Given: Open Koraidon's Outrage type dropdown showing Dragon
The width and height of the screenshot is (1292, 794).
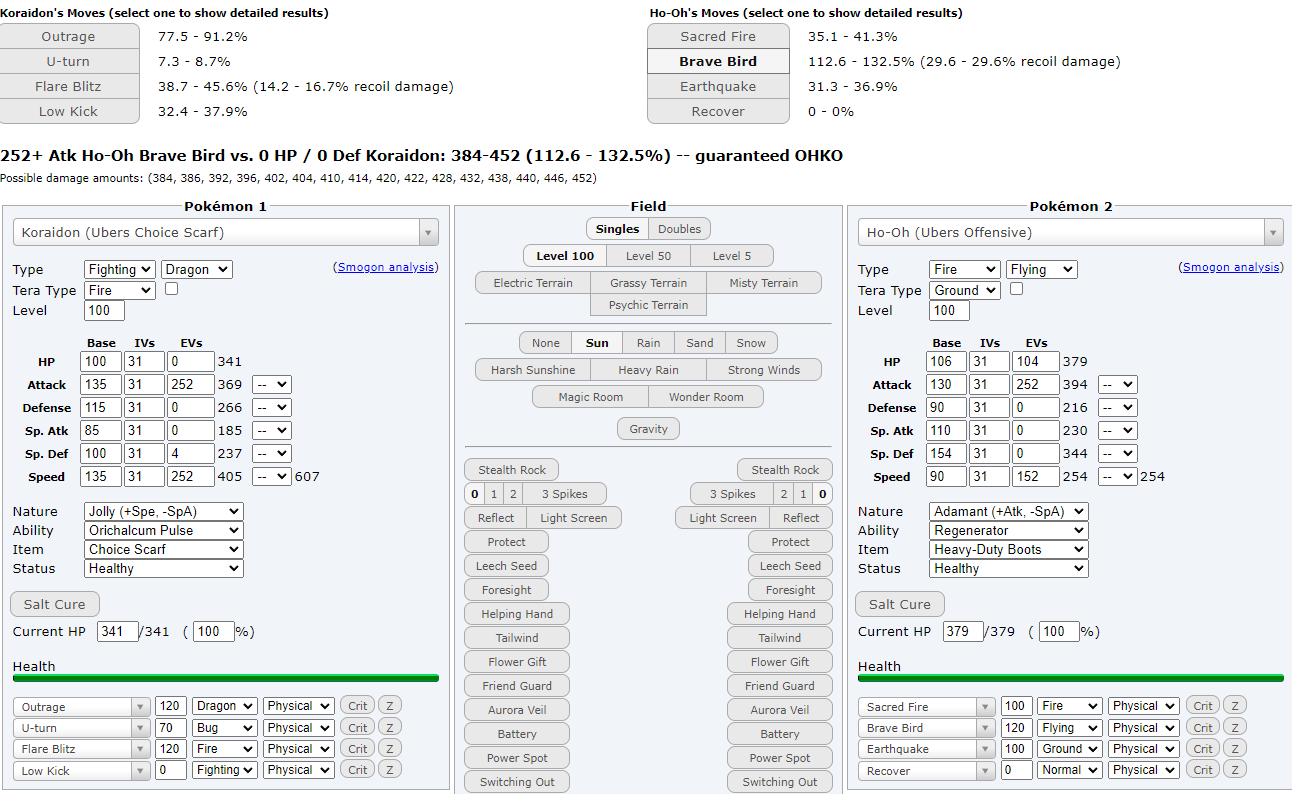Looking at the screenshot, I should click(225, 706).
